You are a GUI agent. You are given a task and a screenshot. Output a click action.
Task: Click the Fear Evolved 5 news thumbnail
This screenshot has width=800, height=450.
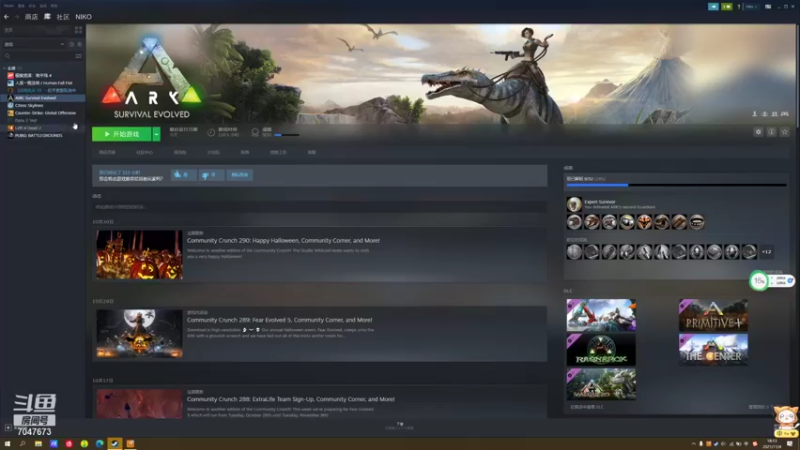click(x=139, y=334)
